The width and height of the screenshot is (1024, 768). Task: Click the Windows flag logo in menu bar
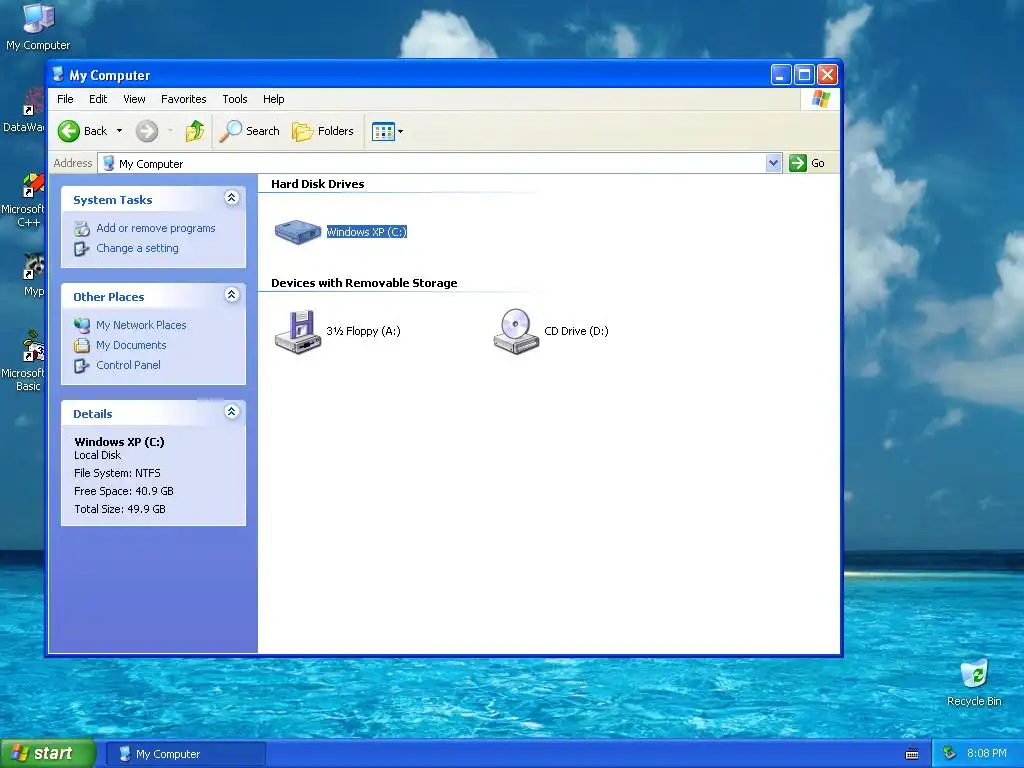click(820, 99)
